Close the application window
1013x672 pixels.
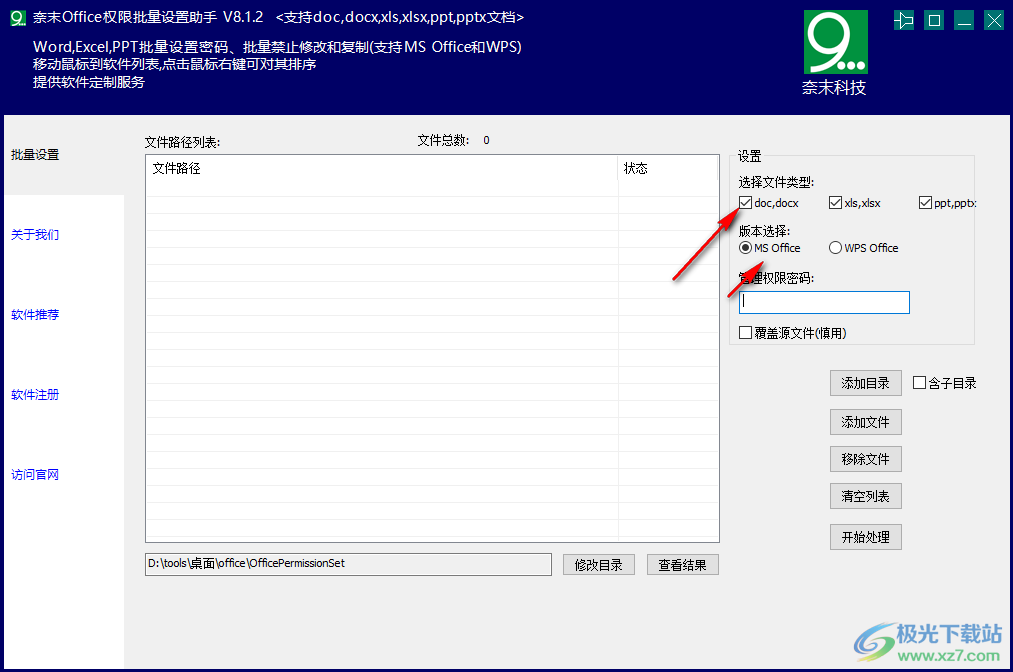click(x=994, y=21)
